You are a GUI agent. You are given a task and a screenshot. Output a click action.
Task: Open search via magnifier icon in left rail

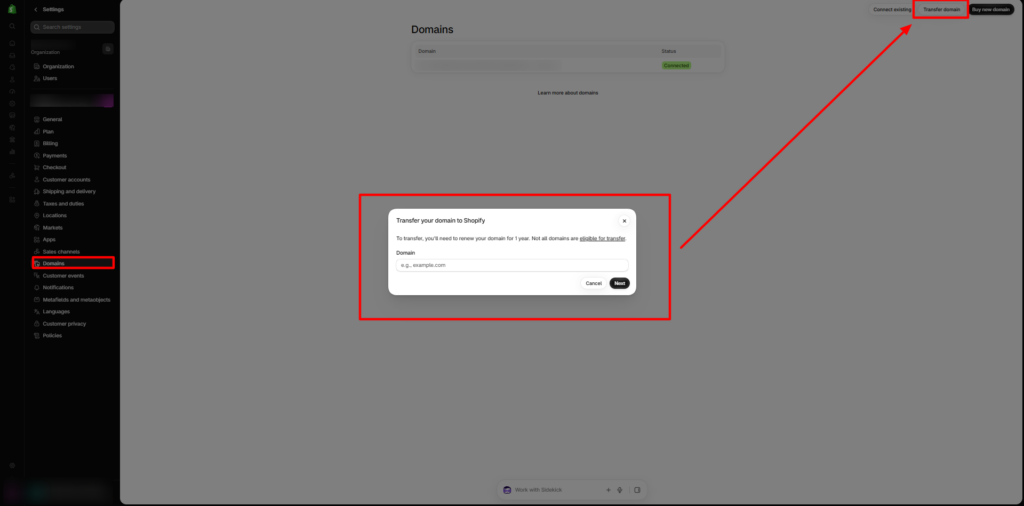(x=12, y=26)
